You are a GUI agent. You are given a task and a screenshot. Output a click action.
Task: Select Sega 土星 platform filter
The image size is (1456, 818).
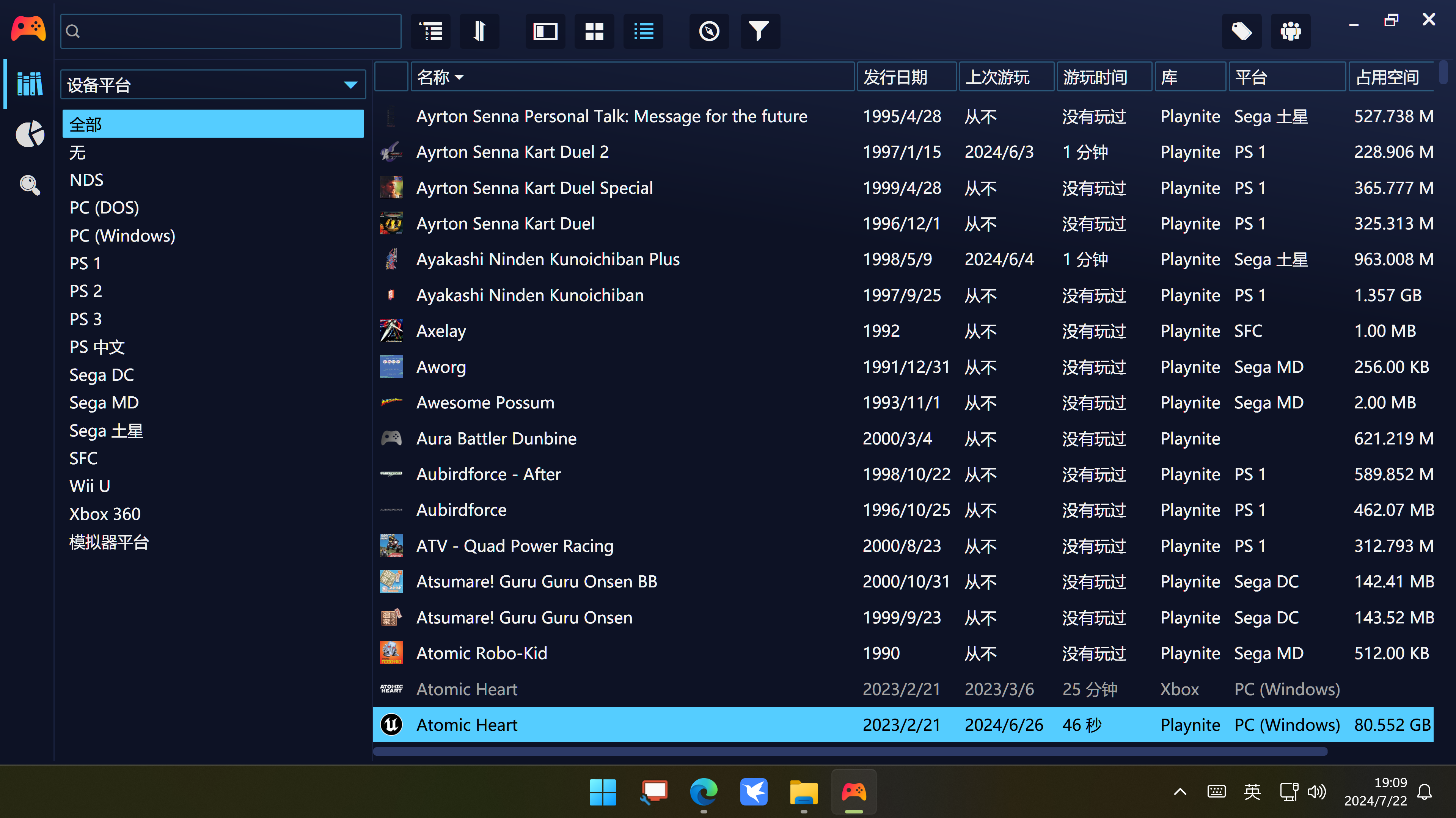(213, 430)
